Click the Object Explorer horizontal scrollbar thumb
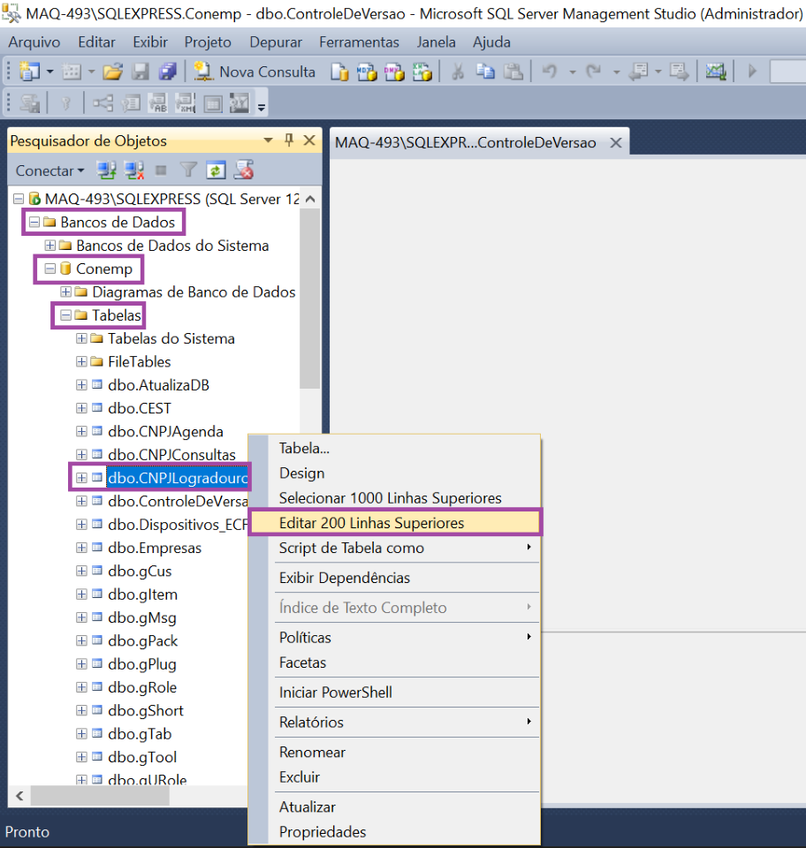This screenshot has width=806, height=848. (x=100, y=796)
